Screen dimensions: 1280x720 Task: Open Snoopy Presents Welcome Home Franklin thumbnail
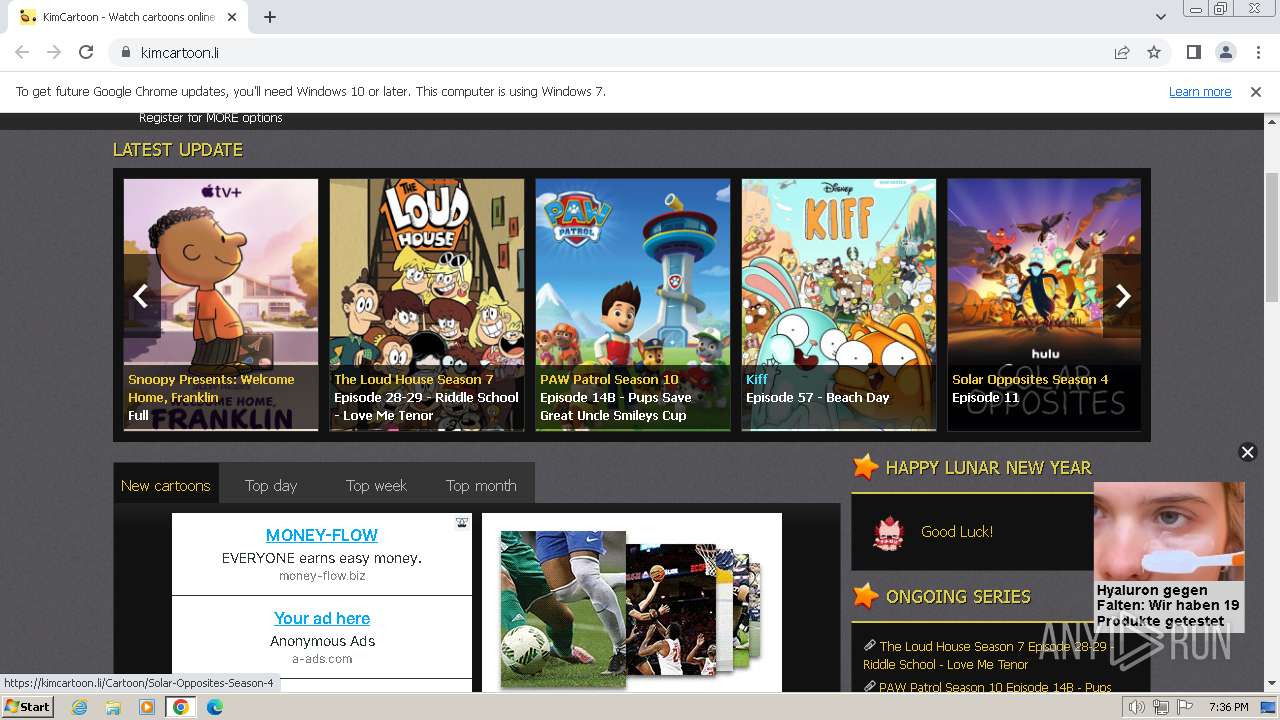click(x=221, y=305)
